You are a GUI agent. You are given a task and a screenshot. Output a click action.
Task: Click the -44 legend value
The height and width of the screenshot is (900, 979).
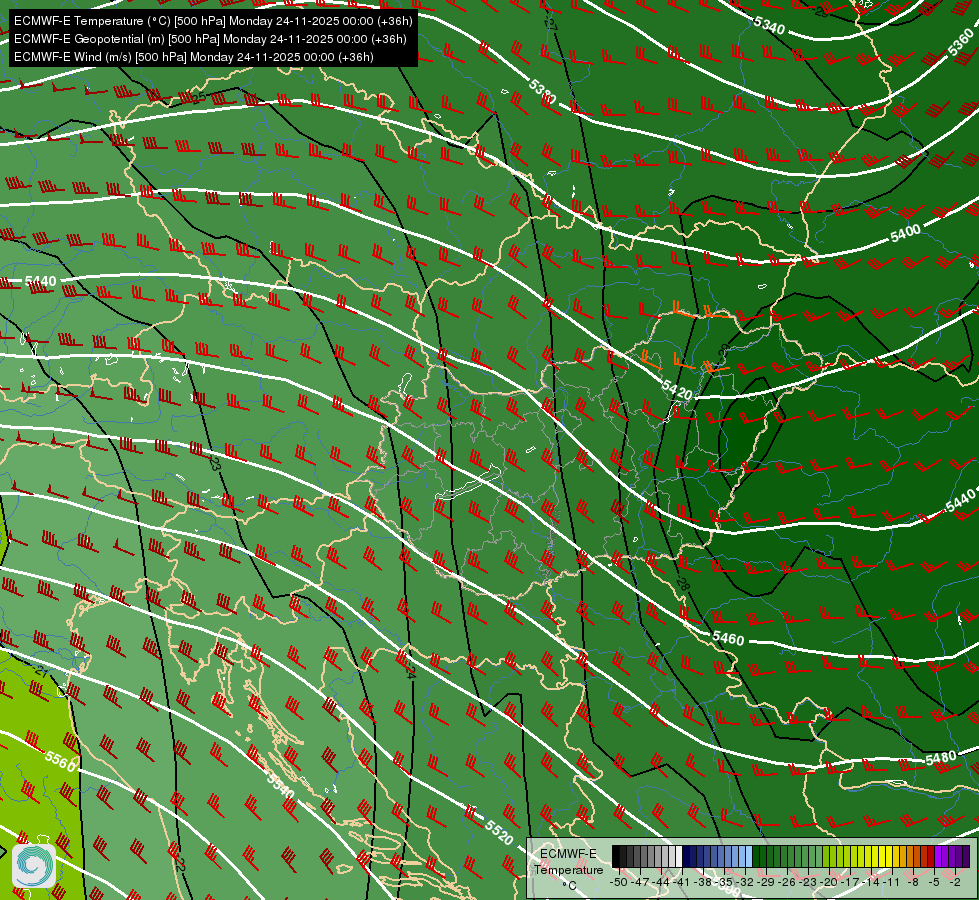tap(661, 883)
